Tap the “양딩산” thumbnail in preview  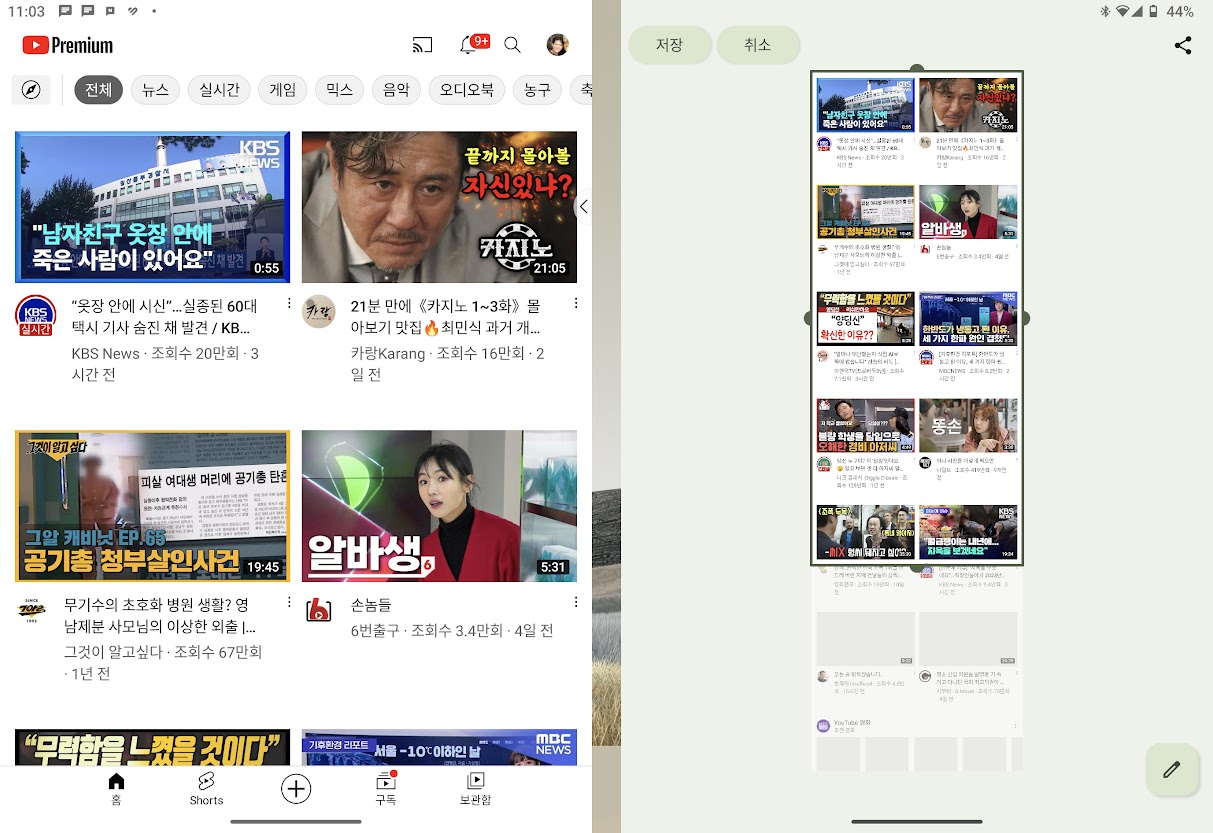click(x=866, y=319)
